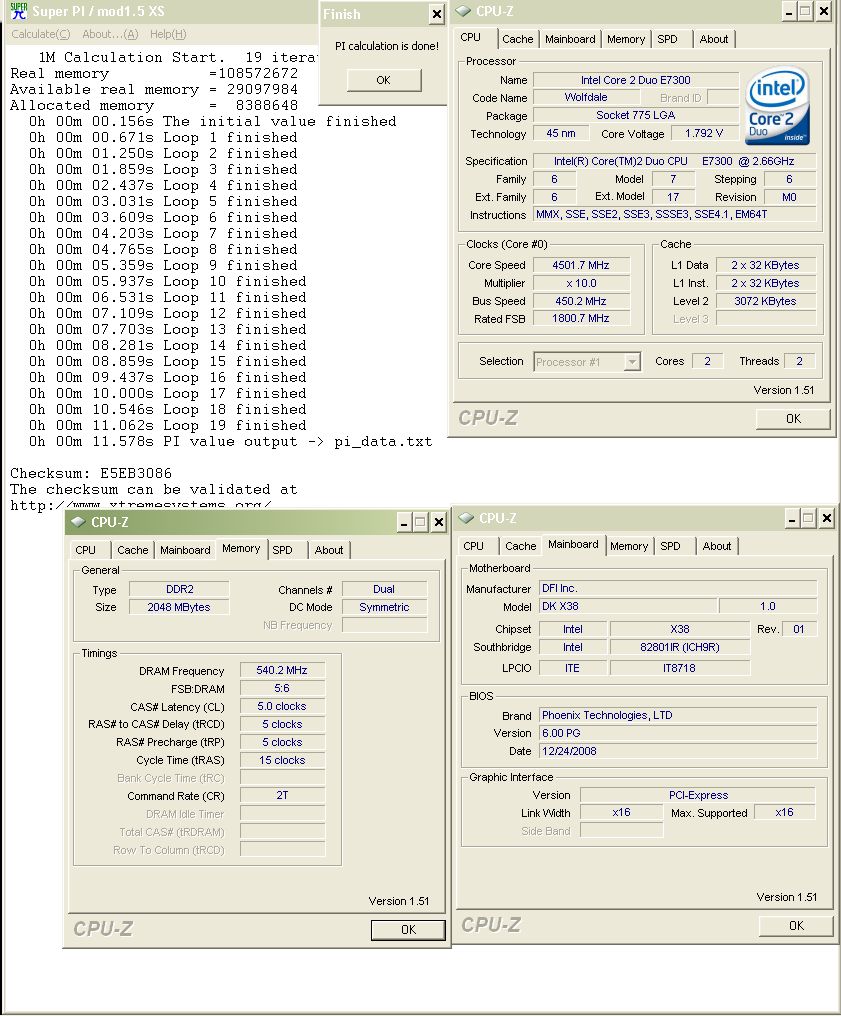Click the DRAM Frequency value 540.2 MHz
This screenshot has height=1017, width=841.
point(282,670)
